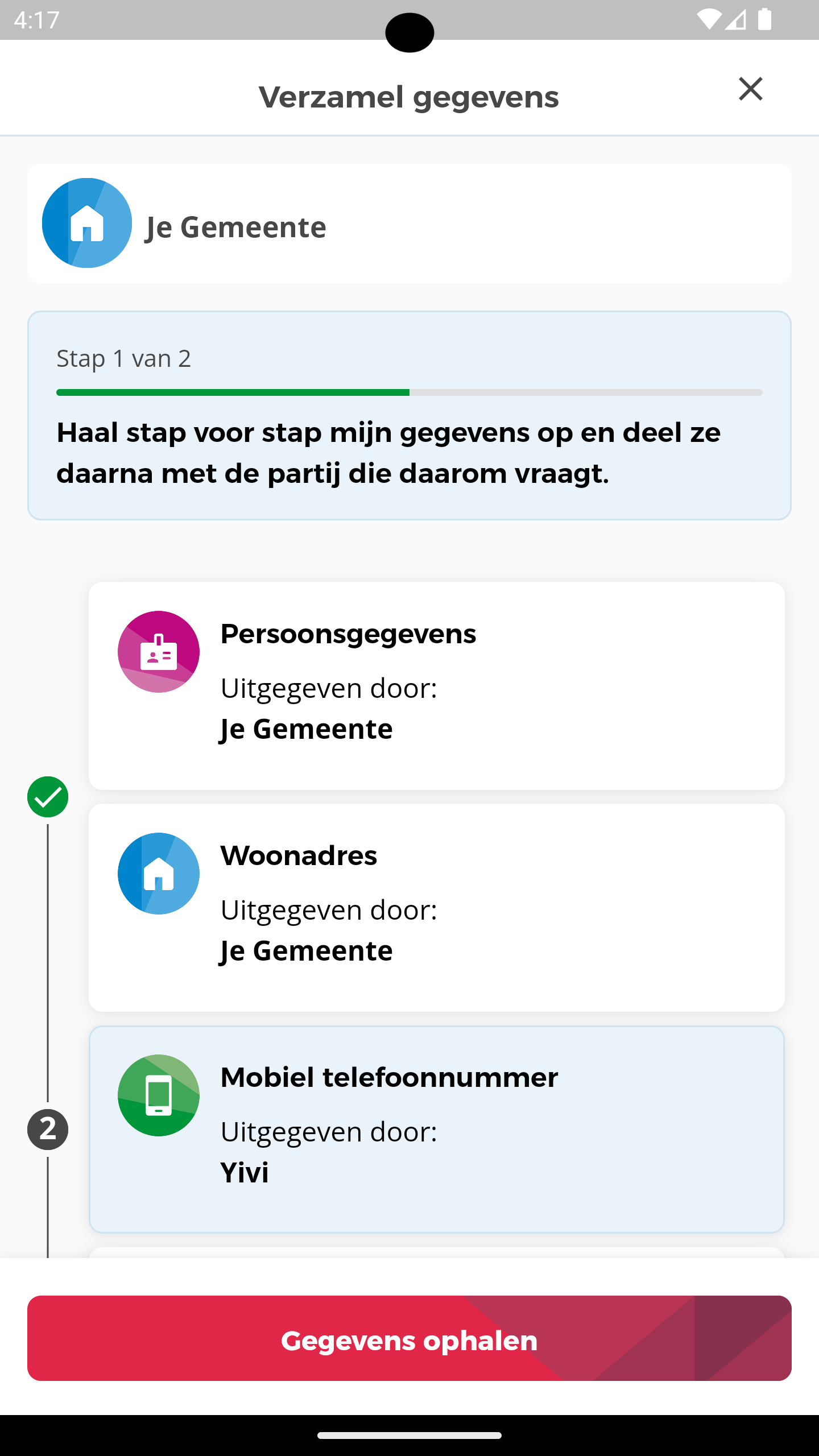Tap the clock in the status bar

pos(36,20)
